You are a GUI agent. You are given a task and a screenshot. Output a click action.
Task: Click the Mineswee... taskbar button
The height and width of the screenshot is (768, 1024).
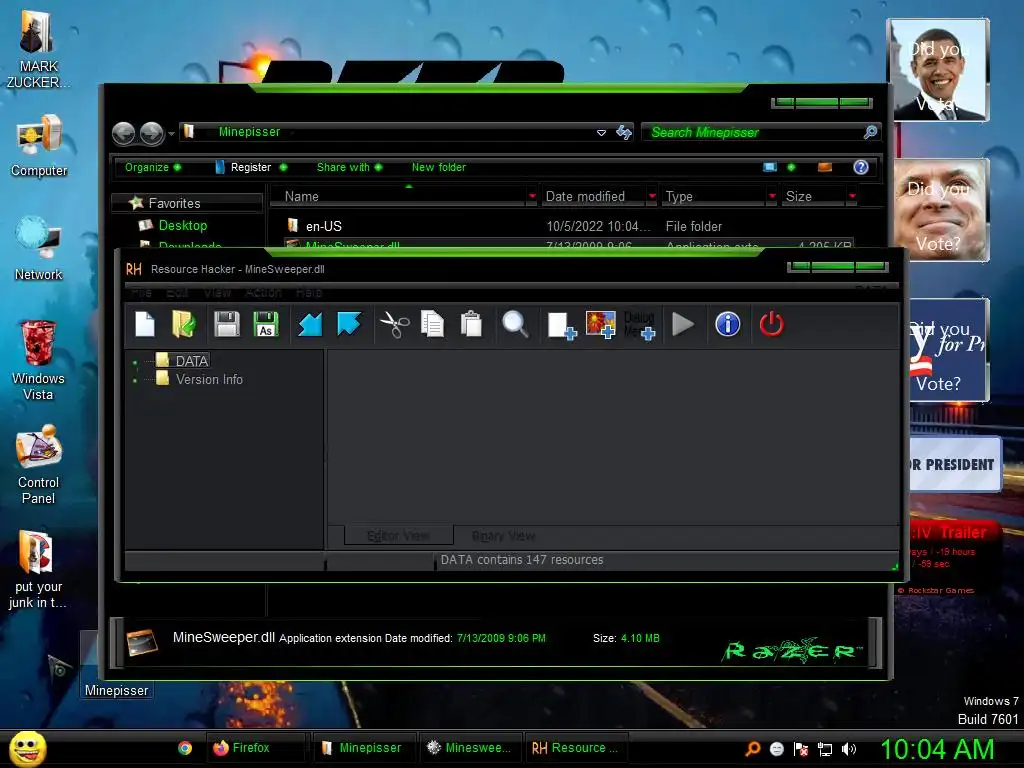click(x=473, y=748)
